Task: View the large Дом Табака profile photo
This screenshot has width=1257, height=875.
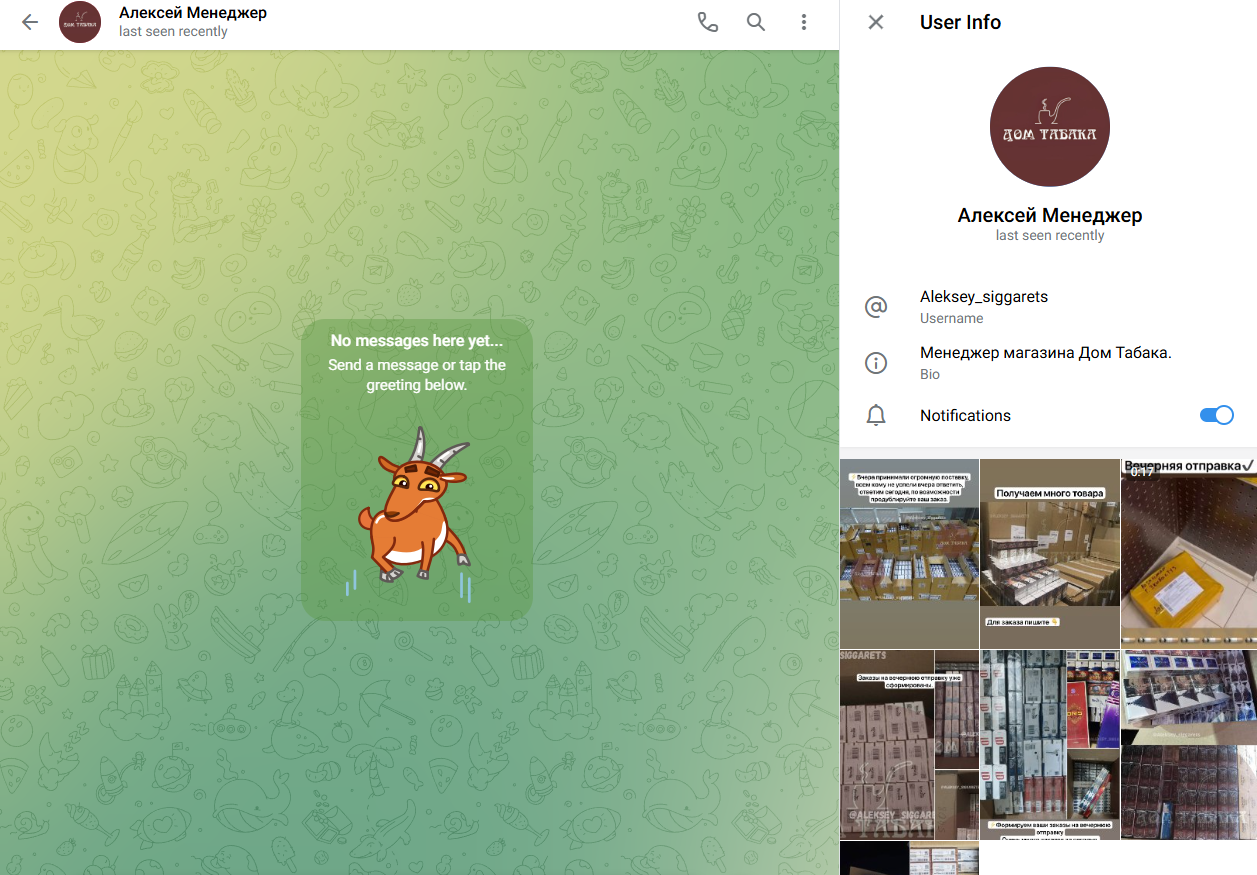Action: 1050,127
